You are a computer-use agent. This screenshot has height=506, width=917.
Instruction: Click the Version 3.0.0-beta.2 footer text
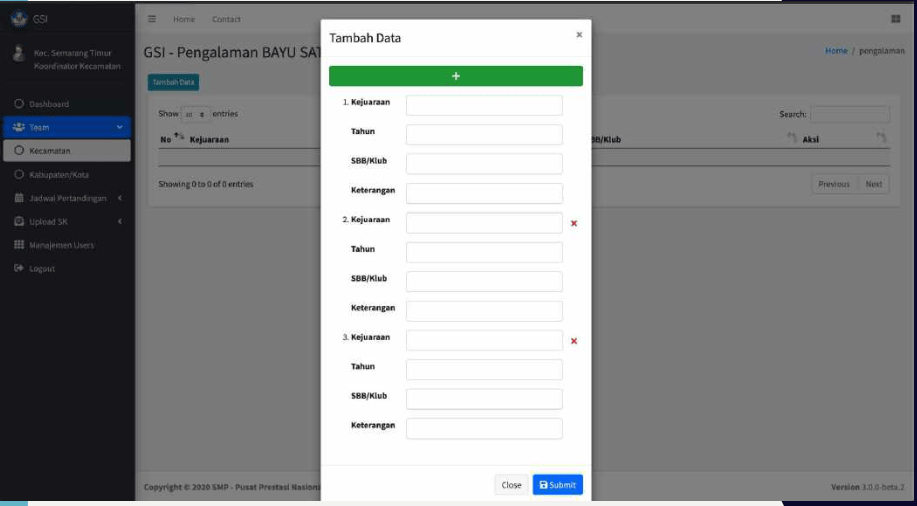[x=868, y=487]
